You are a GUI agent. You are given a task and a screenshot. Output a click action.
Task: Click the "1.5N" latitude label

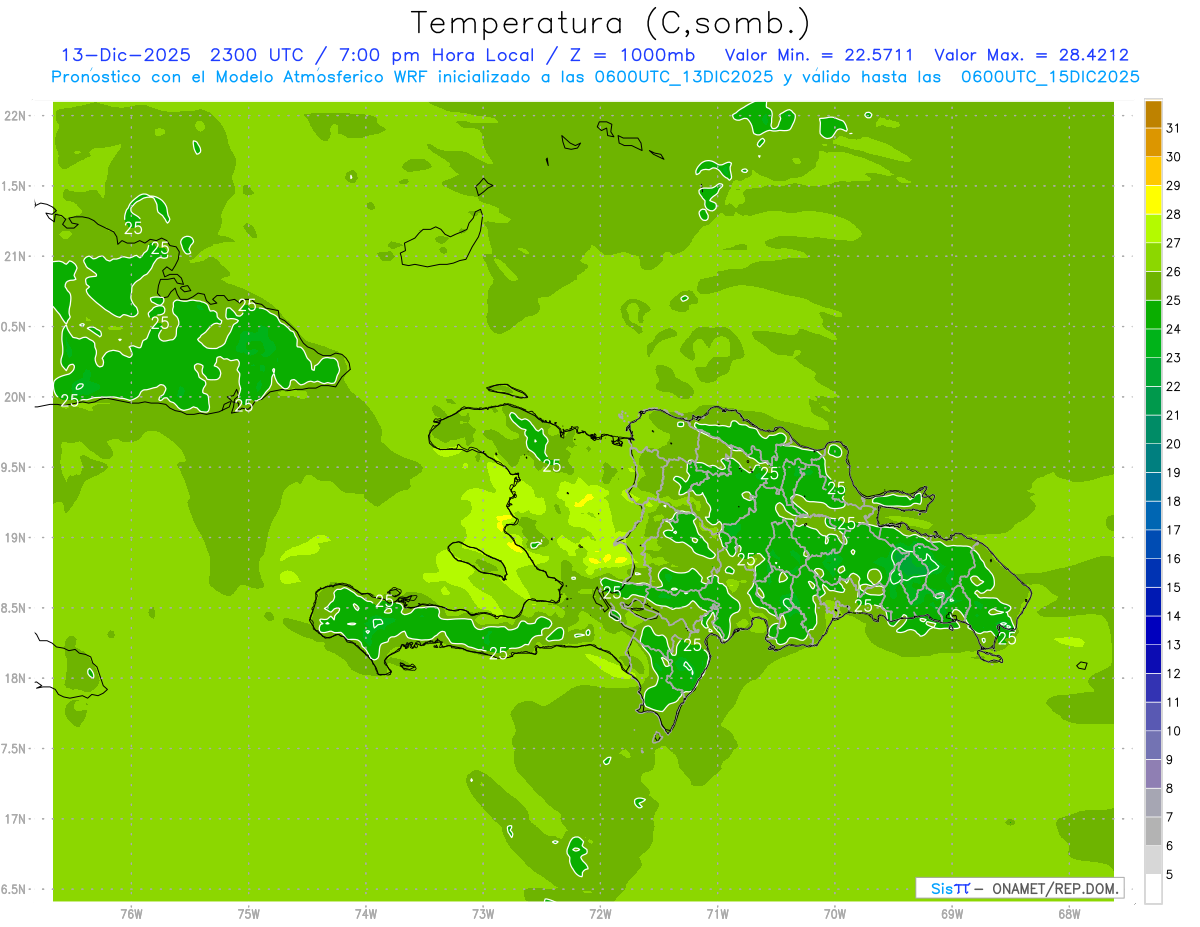coord(15,186)
